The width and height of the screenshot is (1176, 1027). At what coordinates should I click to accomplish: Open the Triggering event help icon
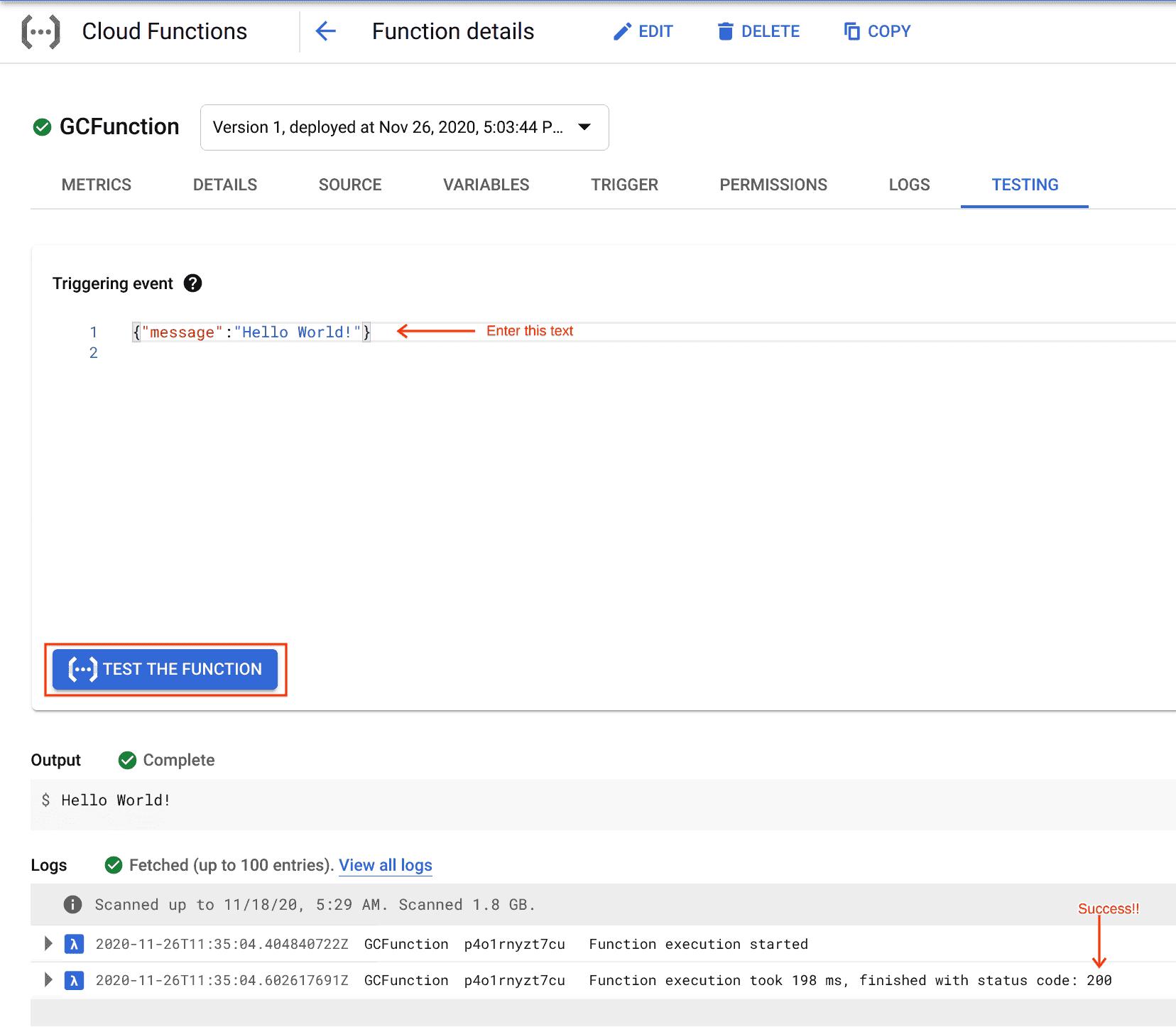point(192,283)
